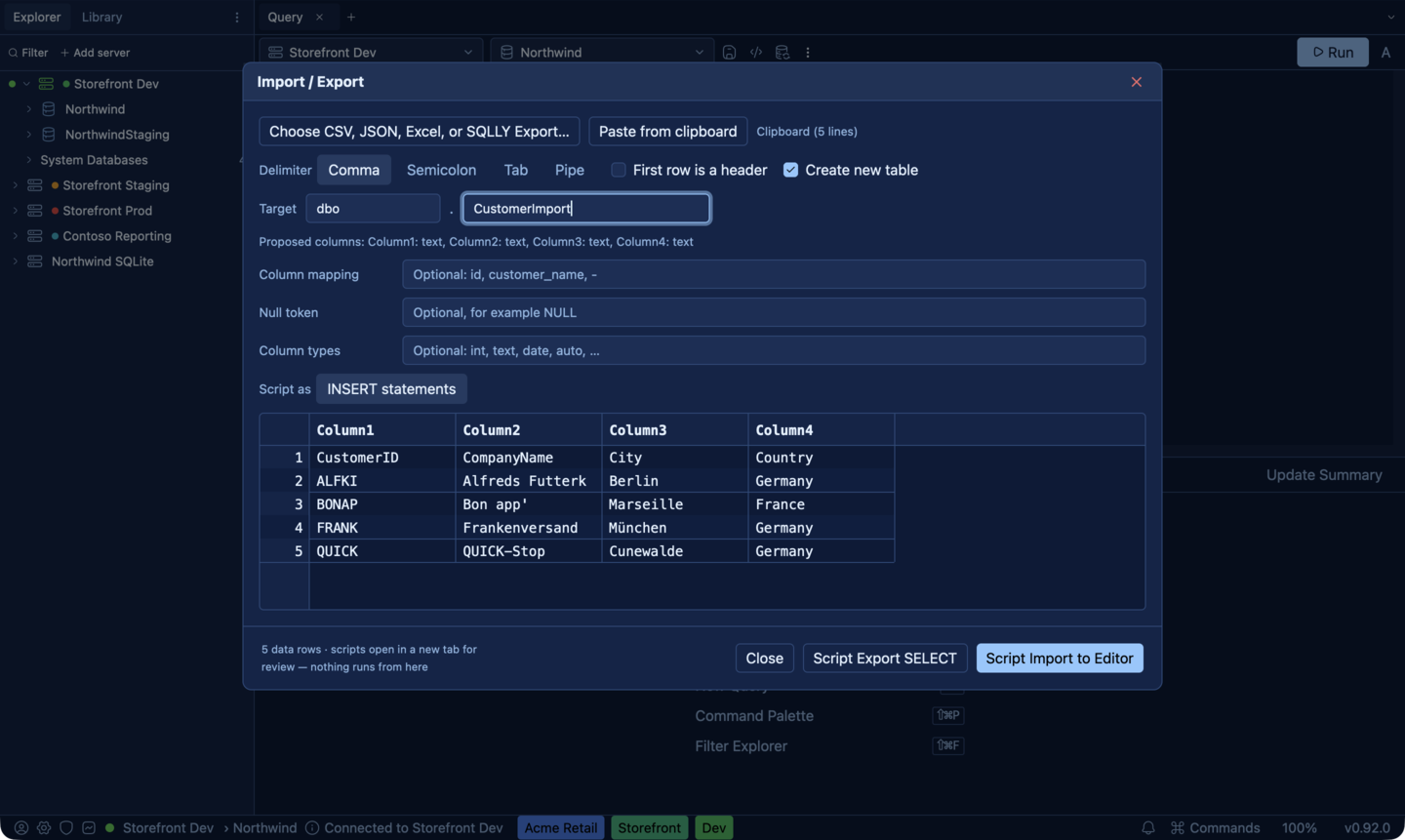1405x840 pixels.
Task: Click the Northwind database icon in the tree
Action: click(49, 109)
